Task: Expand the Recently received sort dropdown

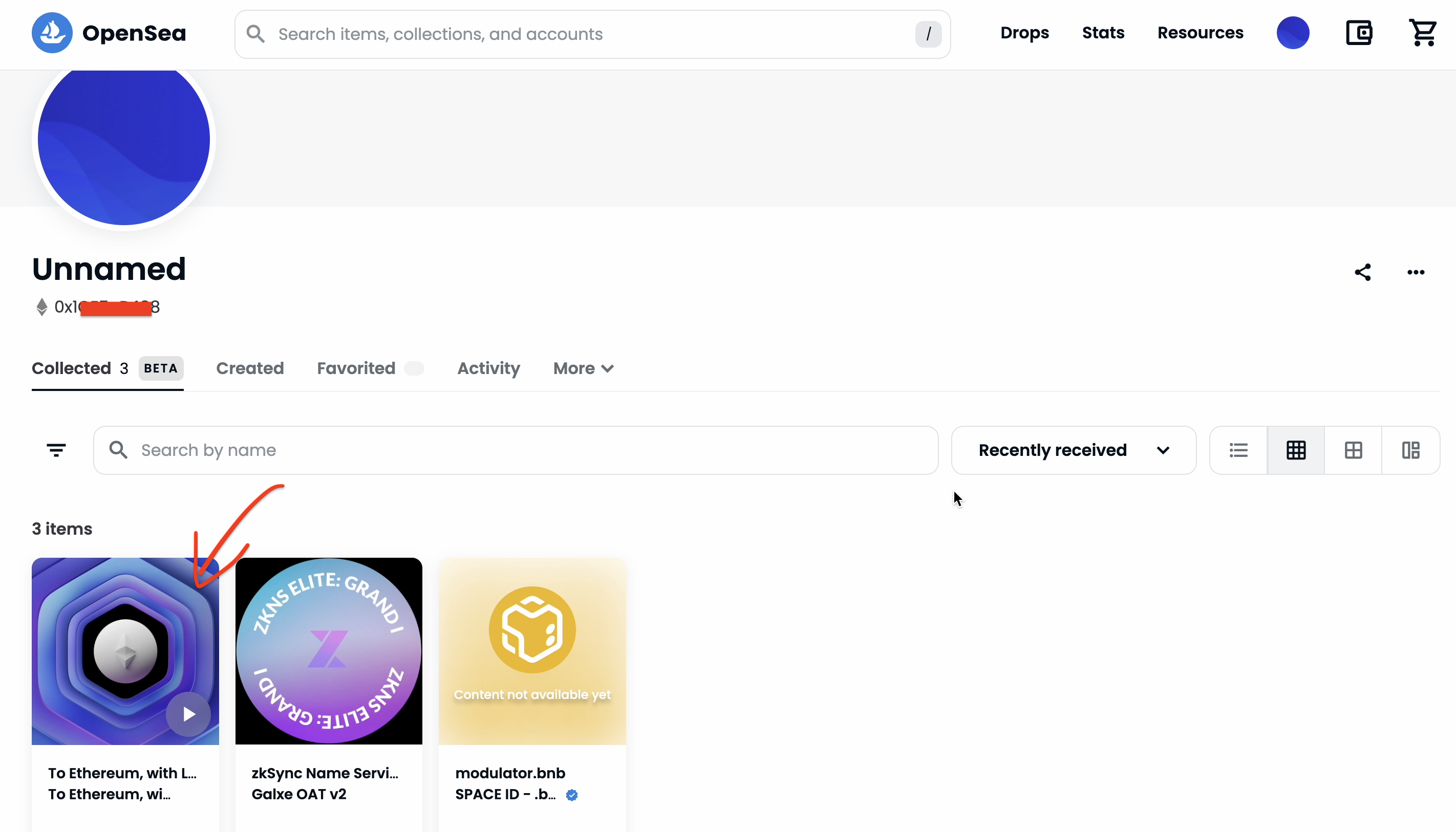Action: [x=1074, y=450]
